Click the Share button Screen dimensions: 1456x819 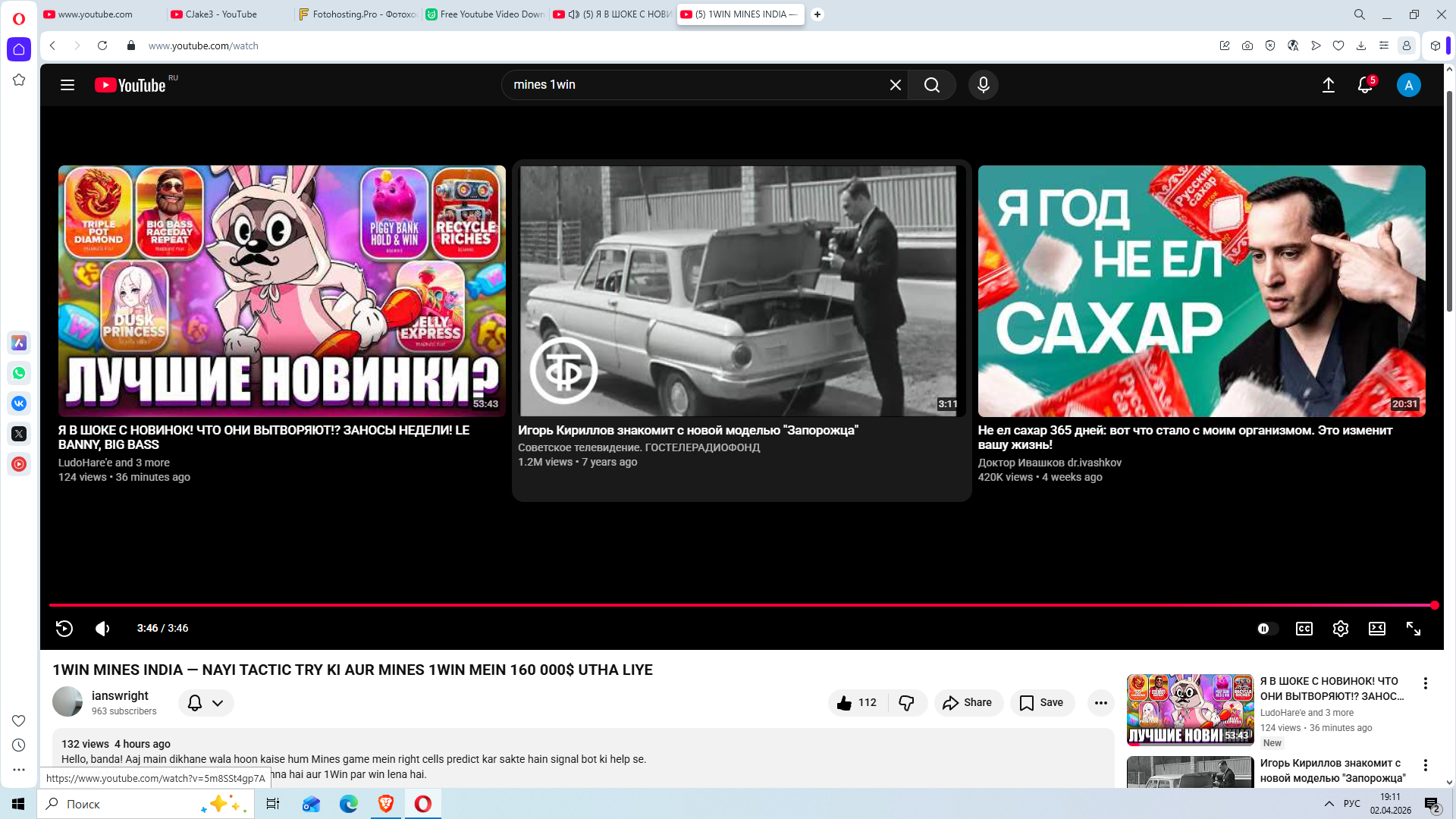click(x=968, y=703)
